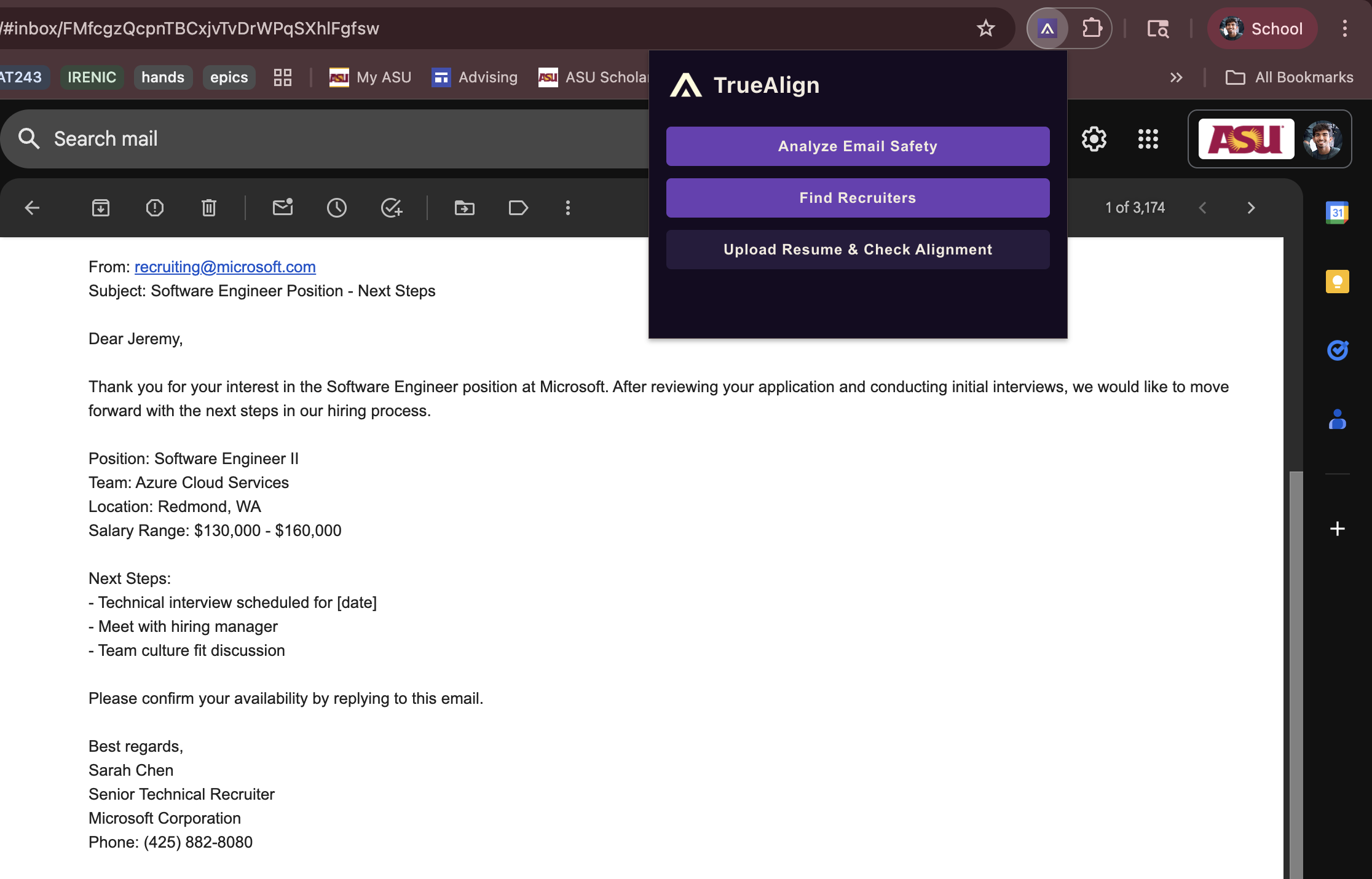Expand hidden bookmarks double-chevron
The height and width of the screenshot is (879, 1372).
tap(1176, 77)
